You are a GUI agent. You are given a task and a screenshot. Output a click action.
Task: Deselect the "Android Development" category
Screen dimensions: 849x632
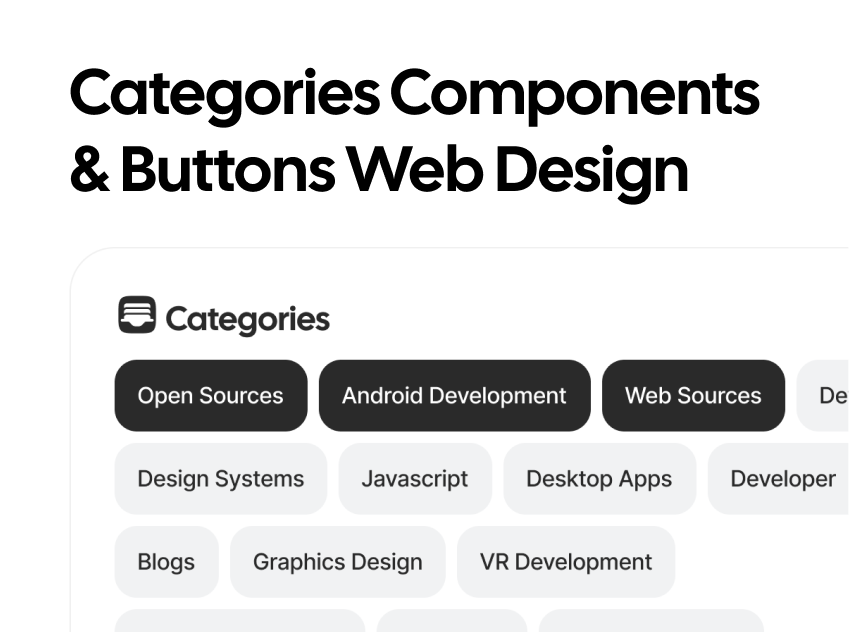tap(454, 395)
